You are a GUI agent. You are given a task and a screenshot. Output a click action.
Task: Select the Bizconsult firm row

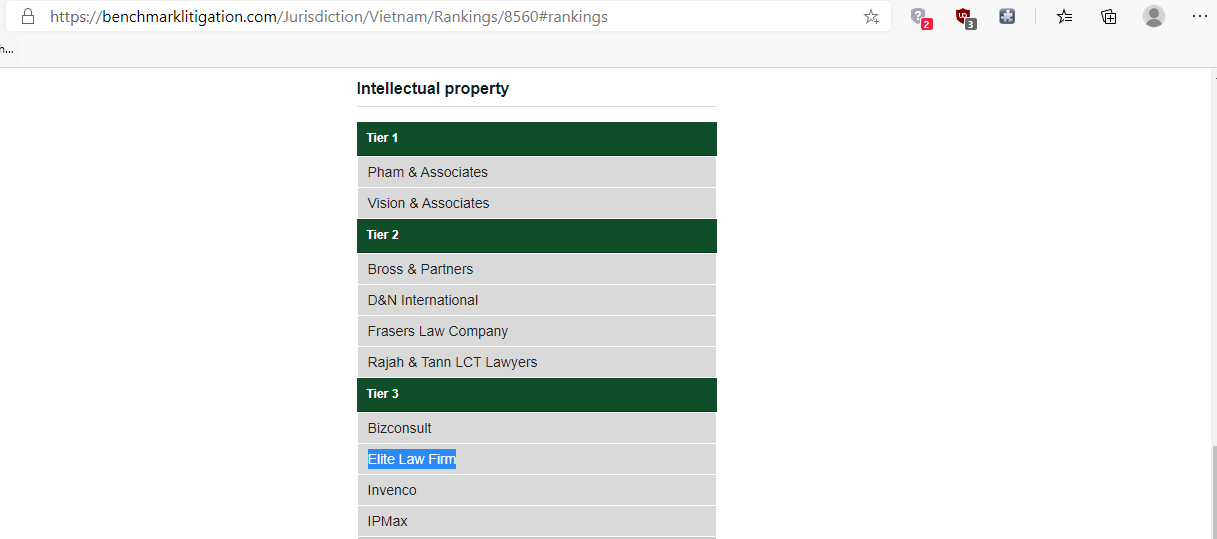pyautogui.click(x=399, y=428)
